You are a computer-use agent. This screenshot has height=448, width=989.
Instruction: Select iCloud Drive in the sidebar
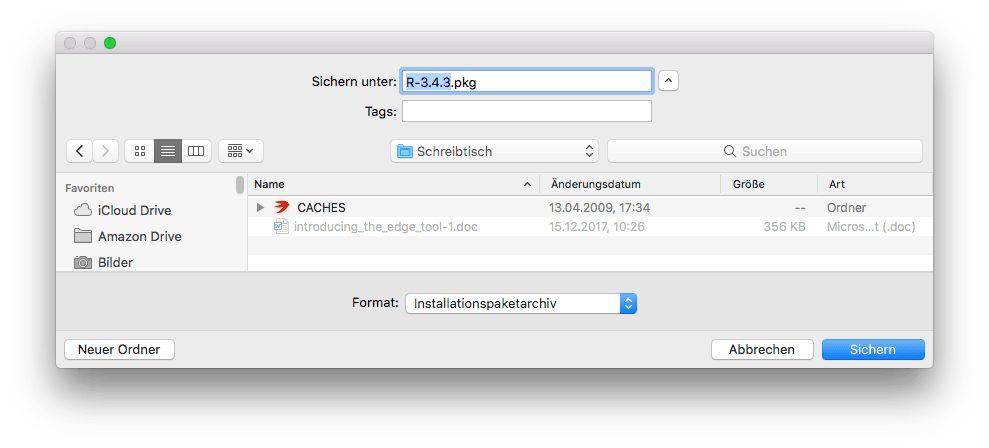coord(134,210)
